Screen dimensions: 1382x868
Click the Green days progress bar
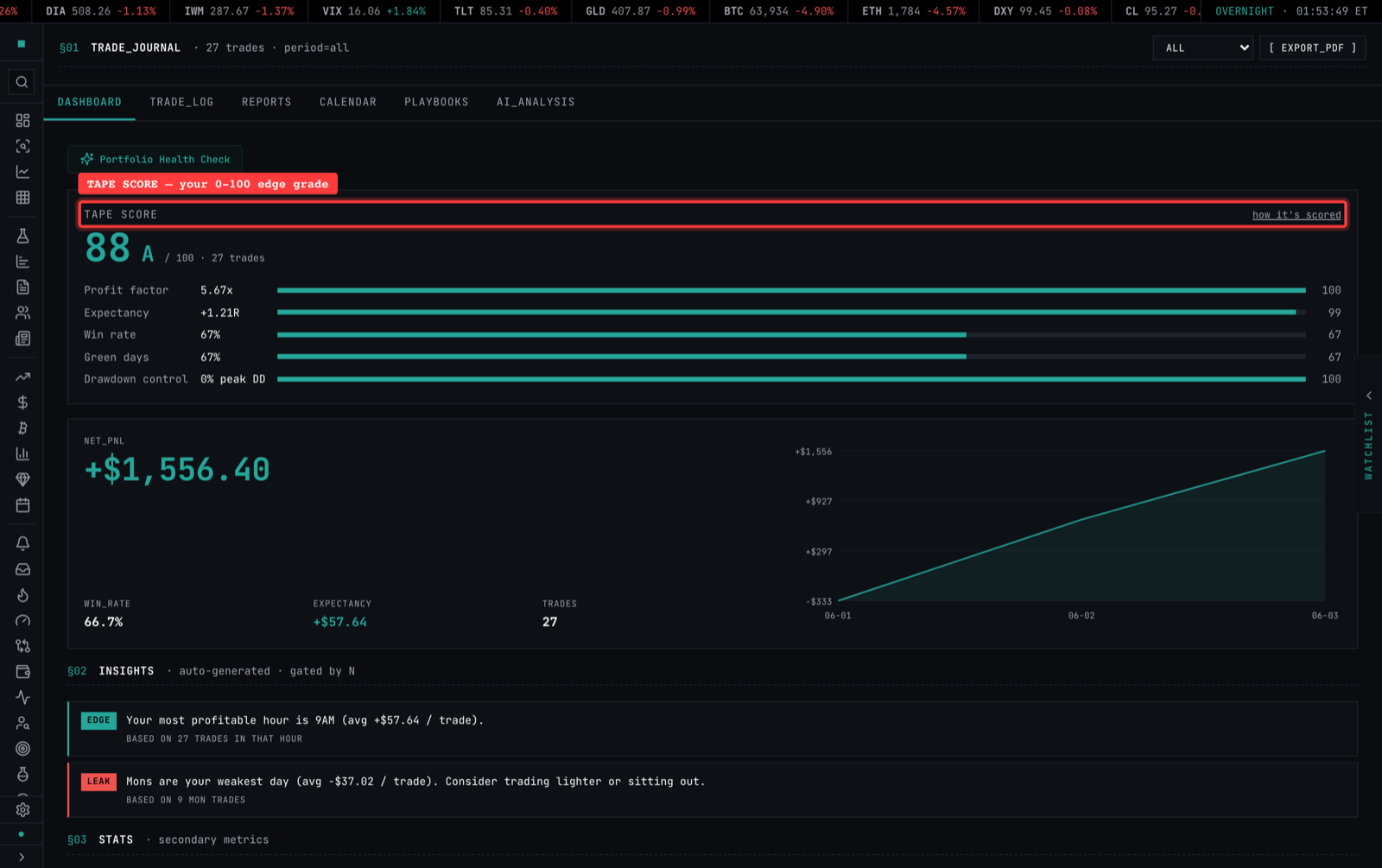[x=791, y=357]
